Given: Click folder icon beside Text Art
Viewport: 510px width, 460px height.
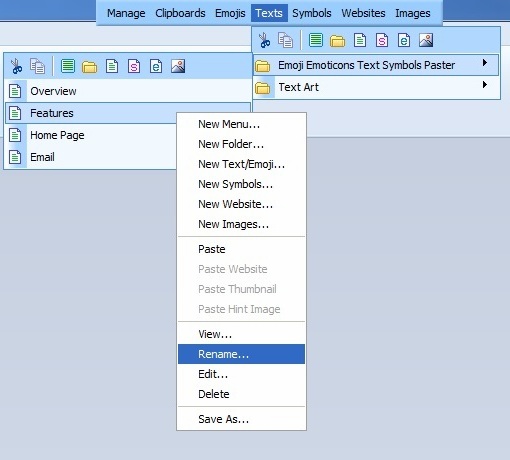Looking at the screenshot, I should [263, 88].
